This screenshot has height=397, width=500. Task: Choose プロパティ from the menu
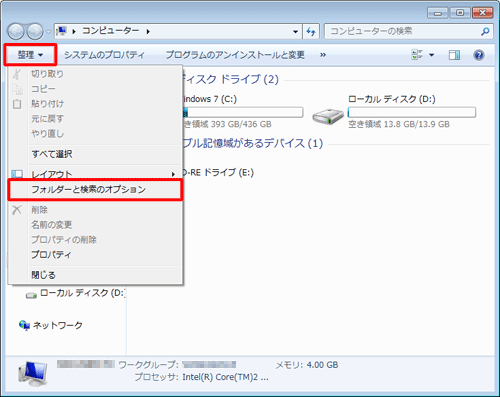[95, 255]
